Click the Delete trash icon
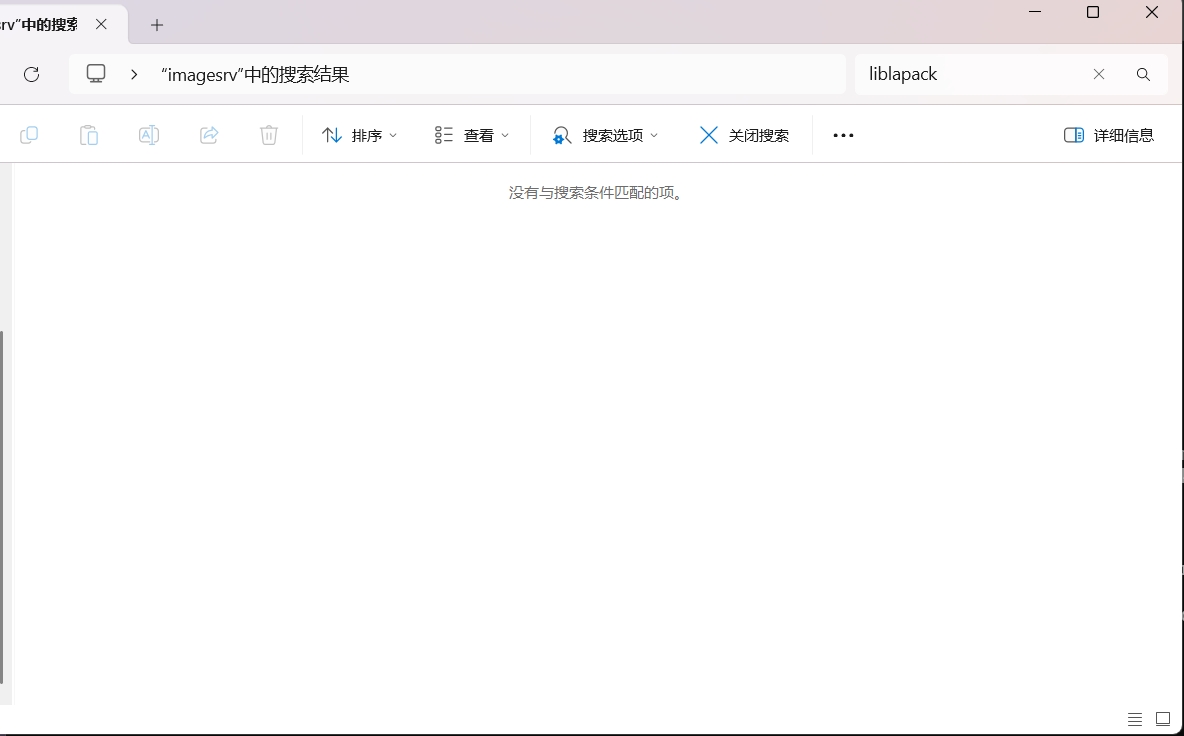Image resolution: width=1184 pixels, height=736 pixels. click(269, 135)
